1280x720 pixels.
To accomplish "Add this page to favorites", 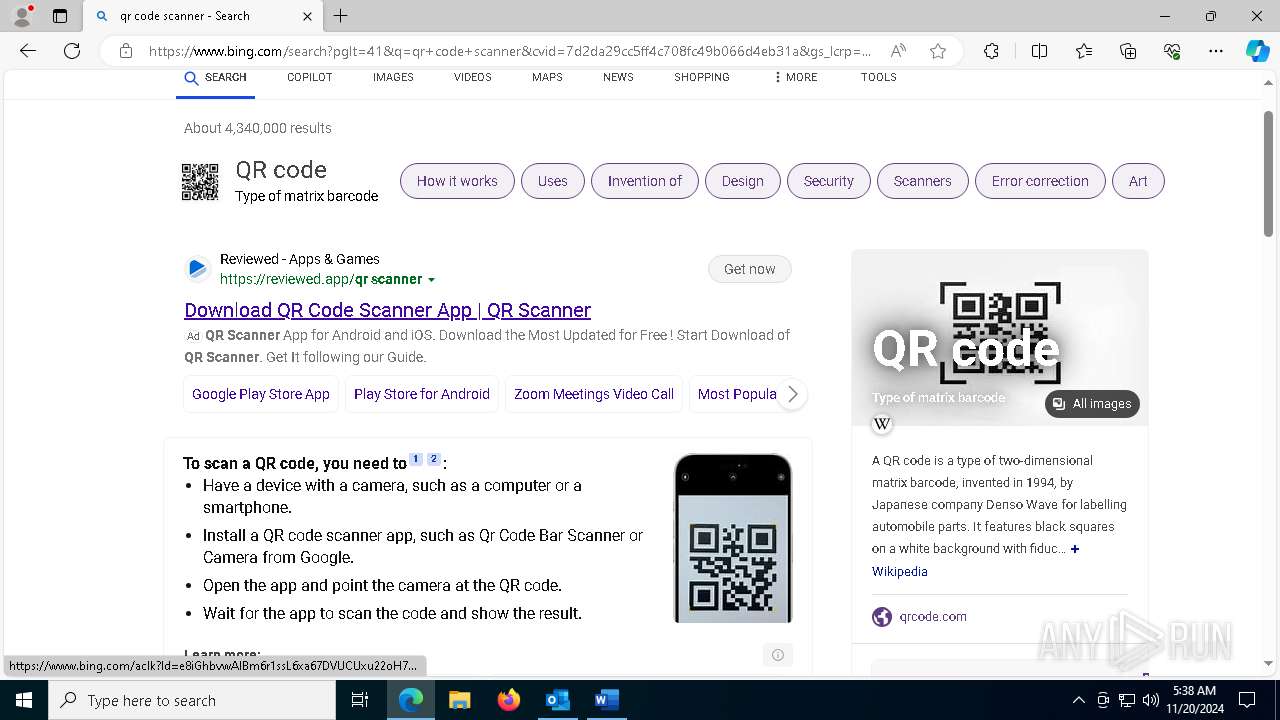I will 938,51.
